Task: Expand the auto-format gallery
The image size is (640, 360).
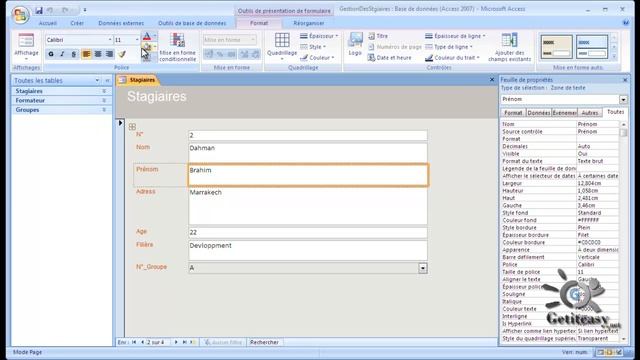Action: click(613, 56)
